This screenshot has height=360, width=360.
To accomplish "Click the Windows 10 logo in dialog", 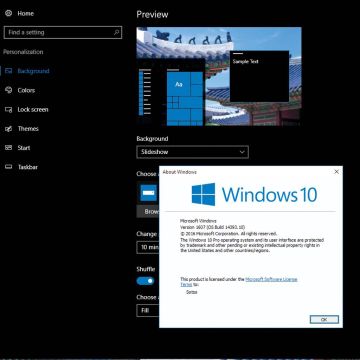I will [x=254, y=194].
